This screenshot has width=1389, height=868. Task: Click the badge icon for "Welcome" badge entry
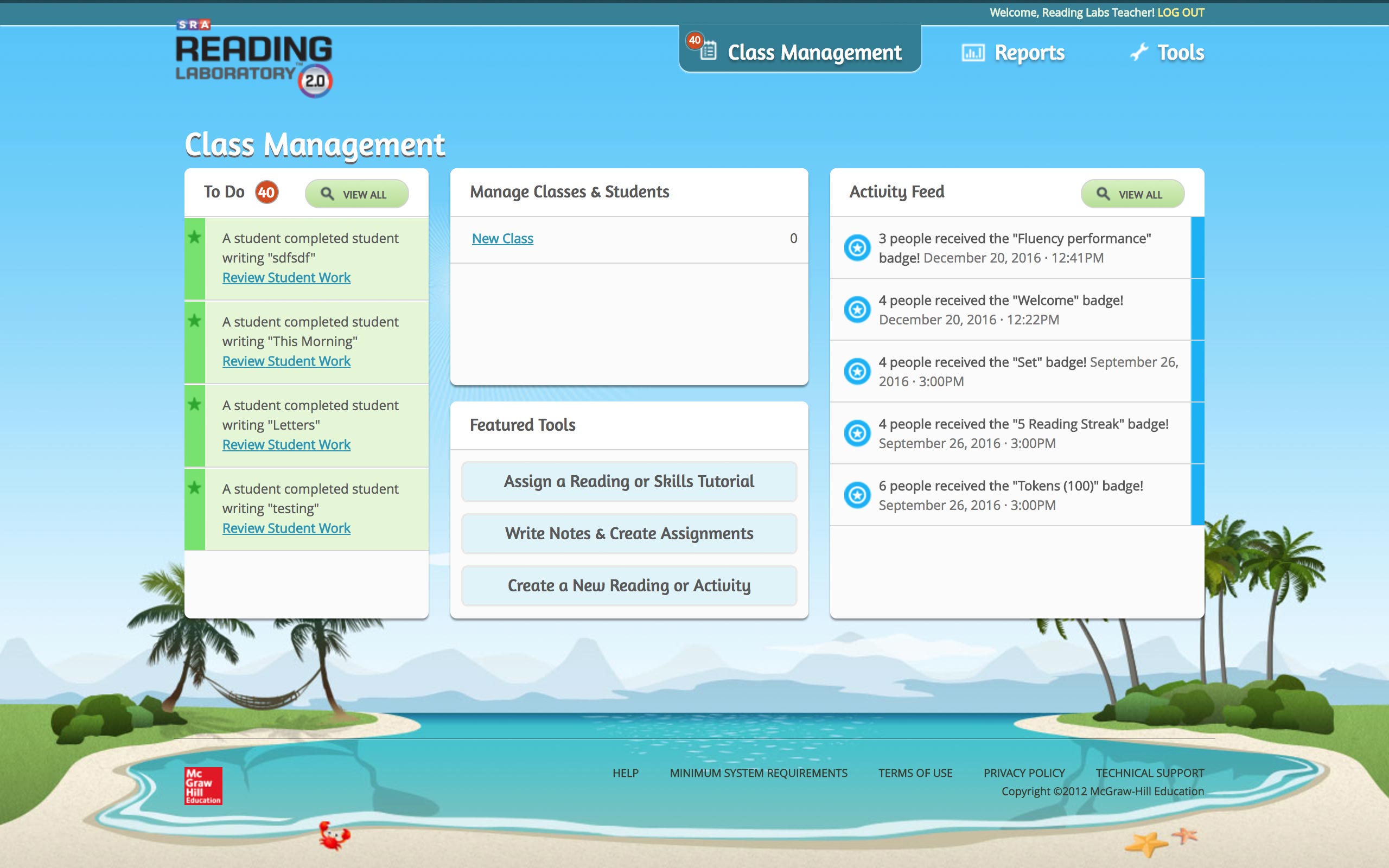point(857,309)
